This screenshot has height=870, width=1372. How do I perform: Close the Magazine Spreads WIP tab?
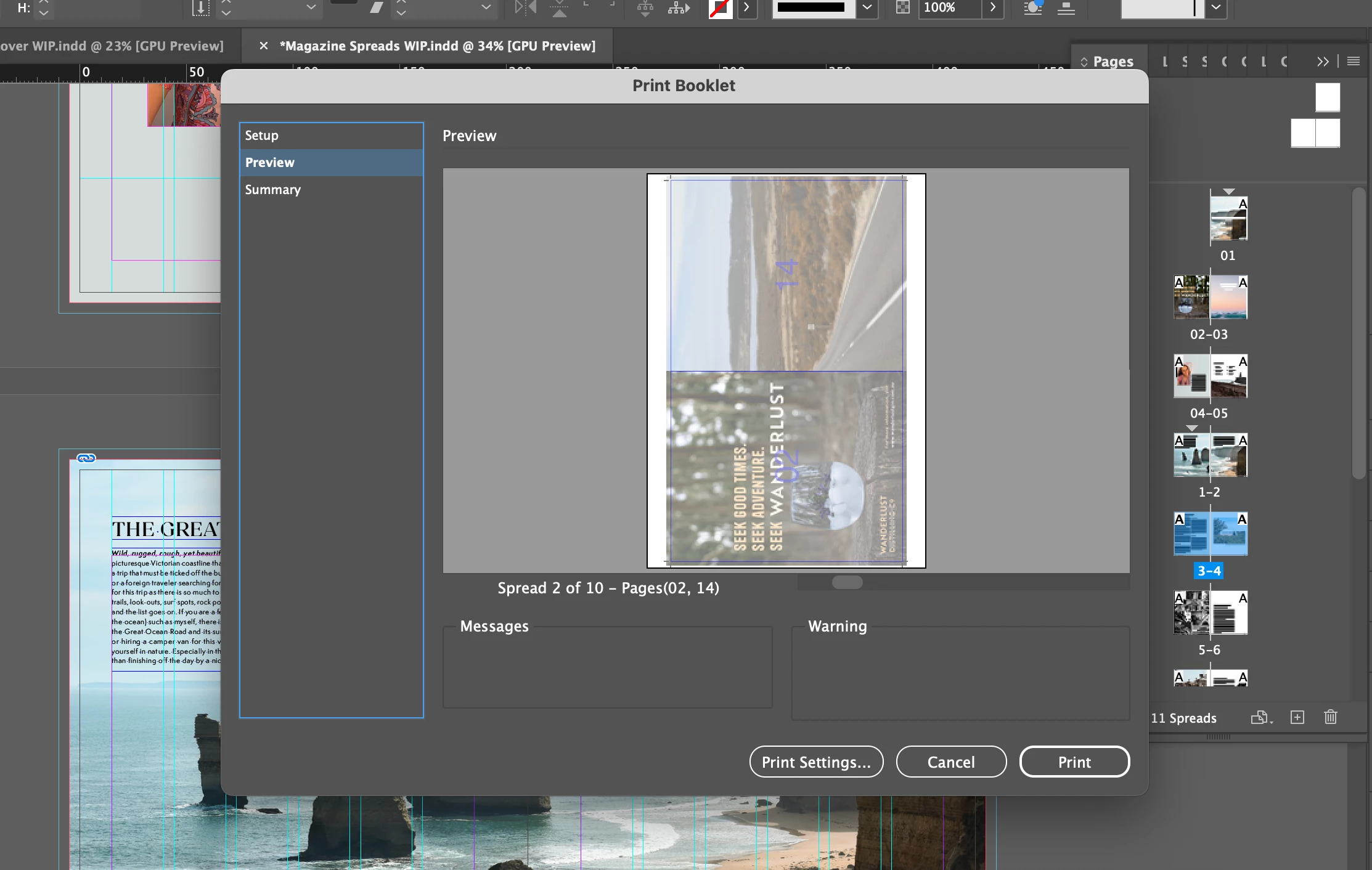(264, 46)
